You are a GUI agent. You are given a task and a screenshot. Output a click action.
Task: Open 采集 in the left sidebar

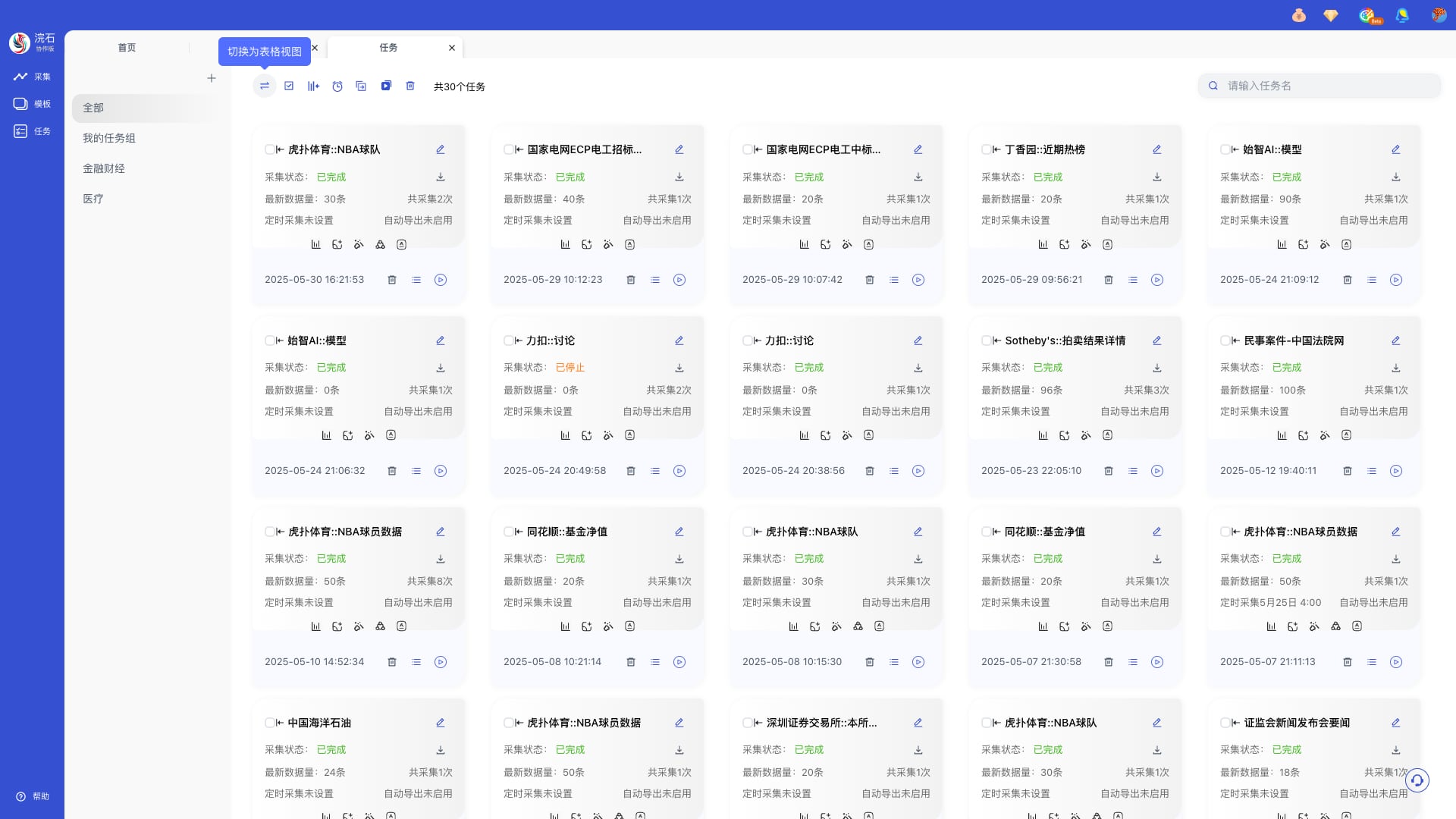tap(32, 77)
